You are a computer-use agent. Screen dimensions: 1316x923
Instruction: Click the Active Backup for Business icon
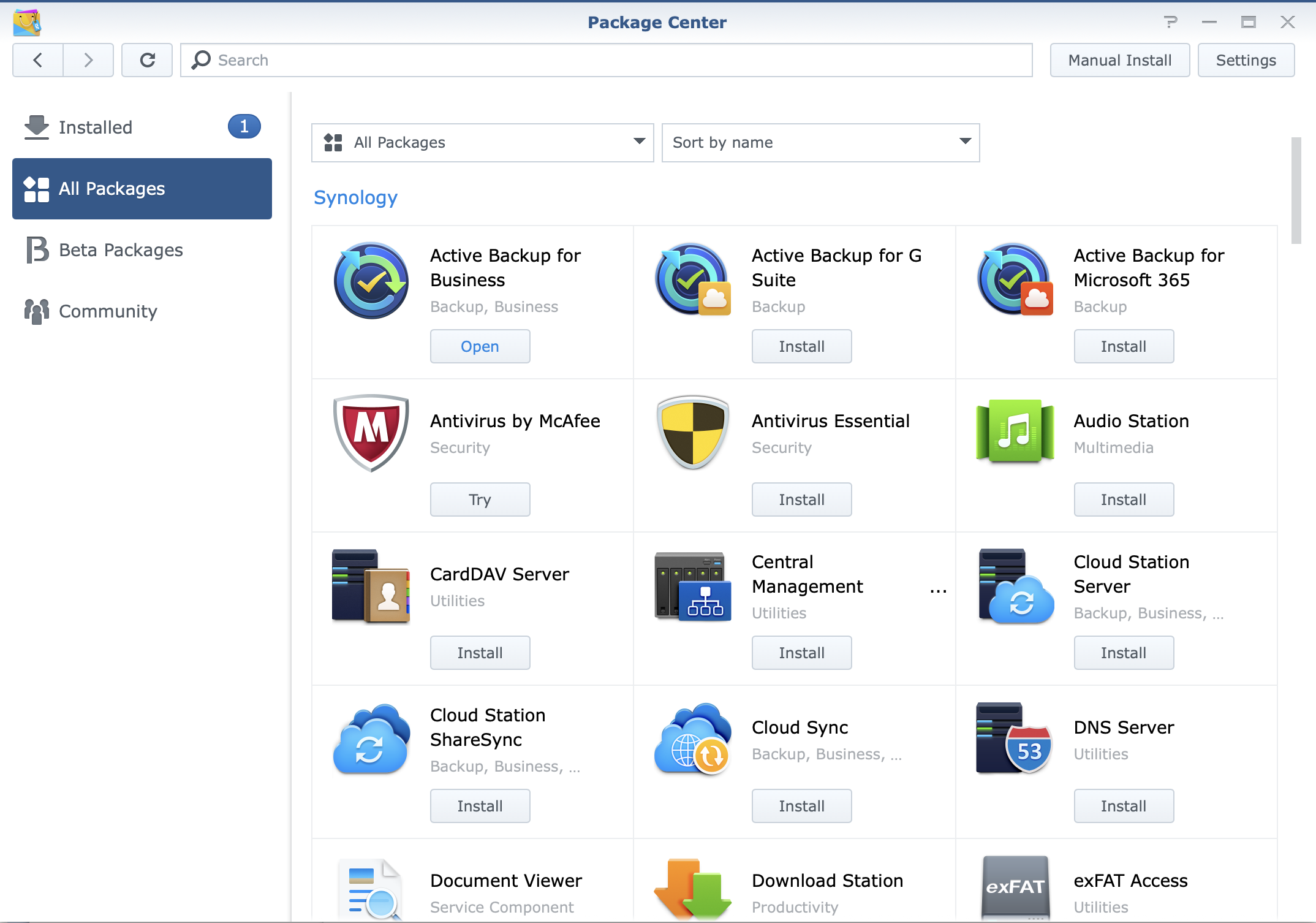(x=371, y=280)
